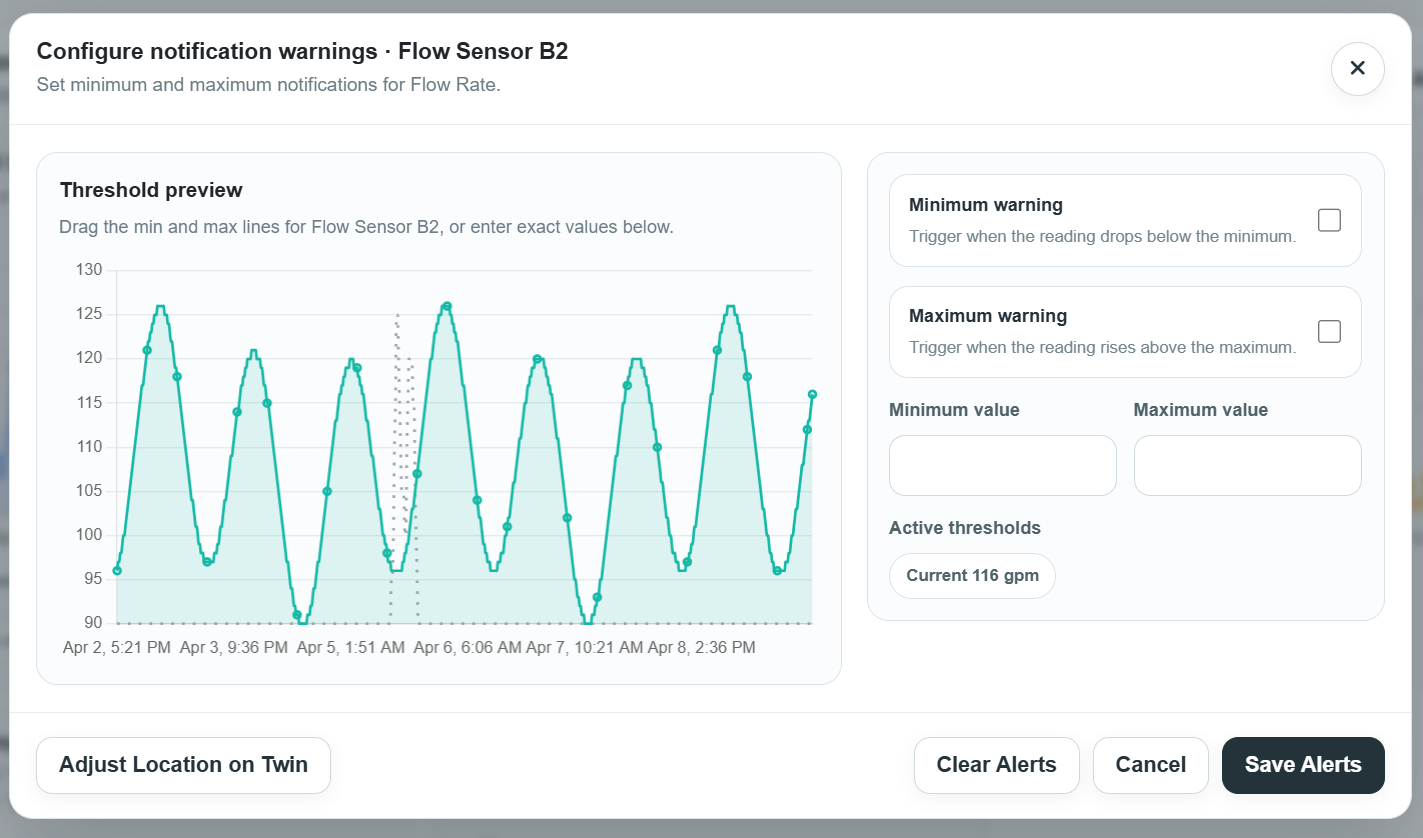1423x838 pixels.
Task: Select the Current 116 gpm chip
Action: 972,576
